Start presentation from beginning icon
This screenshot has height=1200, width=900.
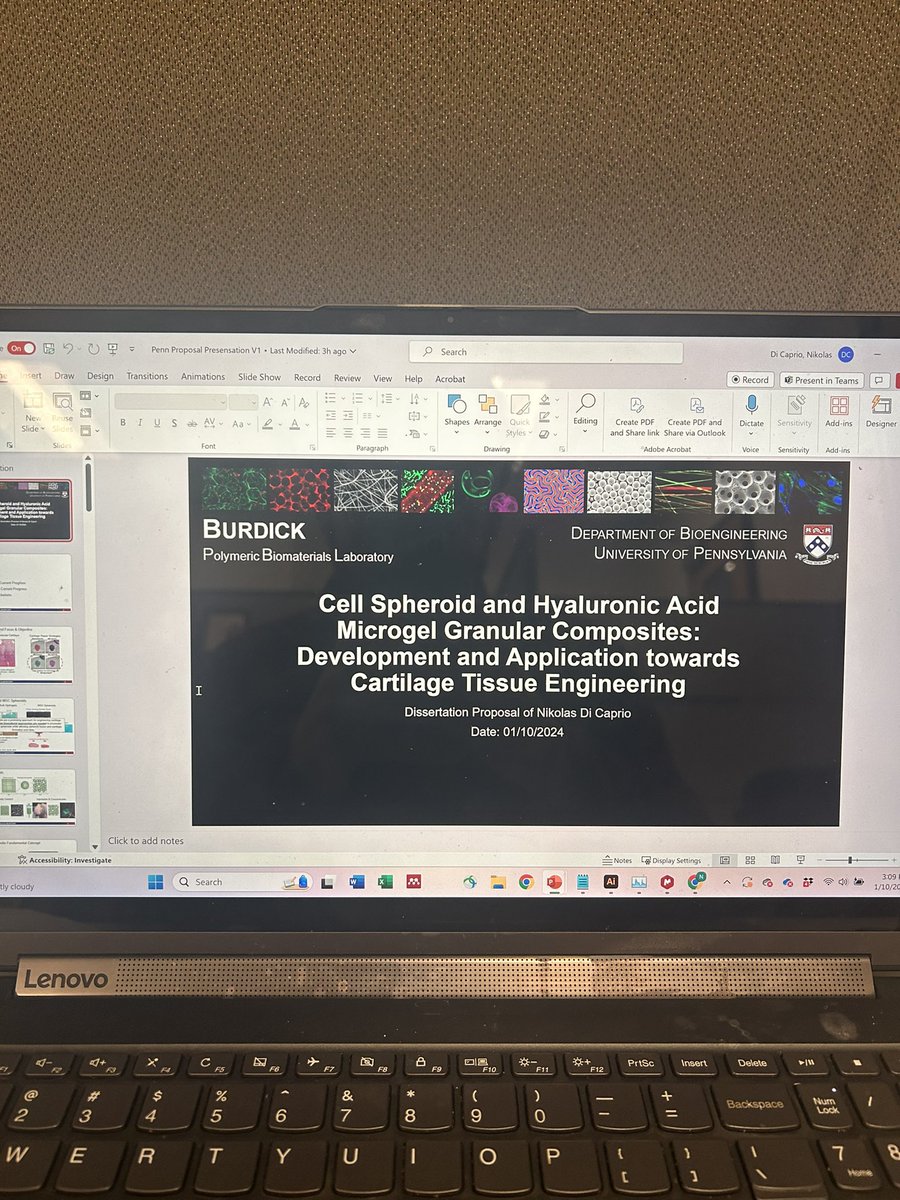(113, 349)
